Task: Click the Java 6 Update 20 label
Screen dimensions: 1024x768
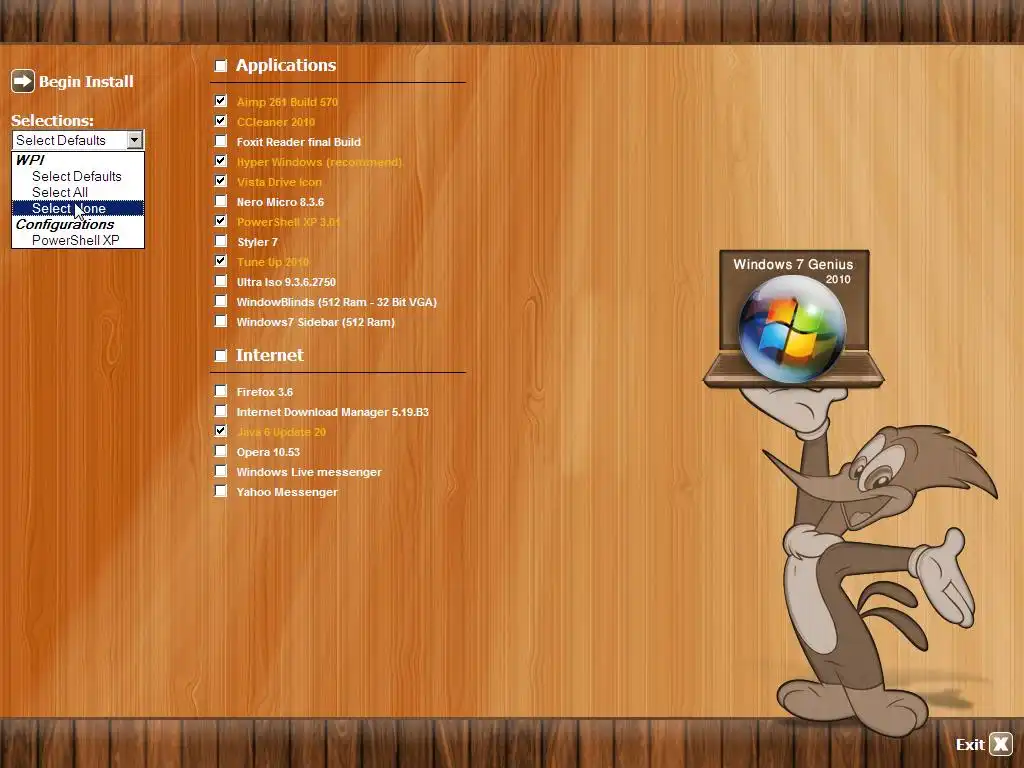Action: pos(281,432)
